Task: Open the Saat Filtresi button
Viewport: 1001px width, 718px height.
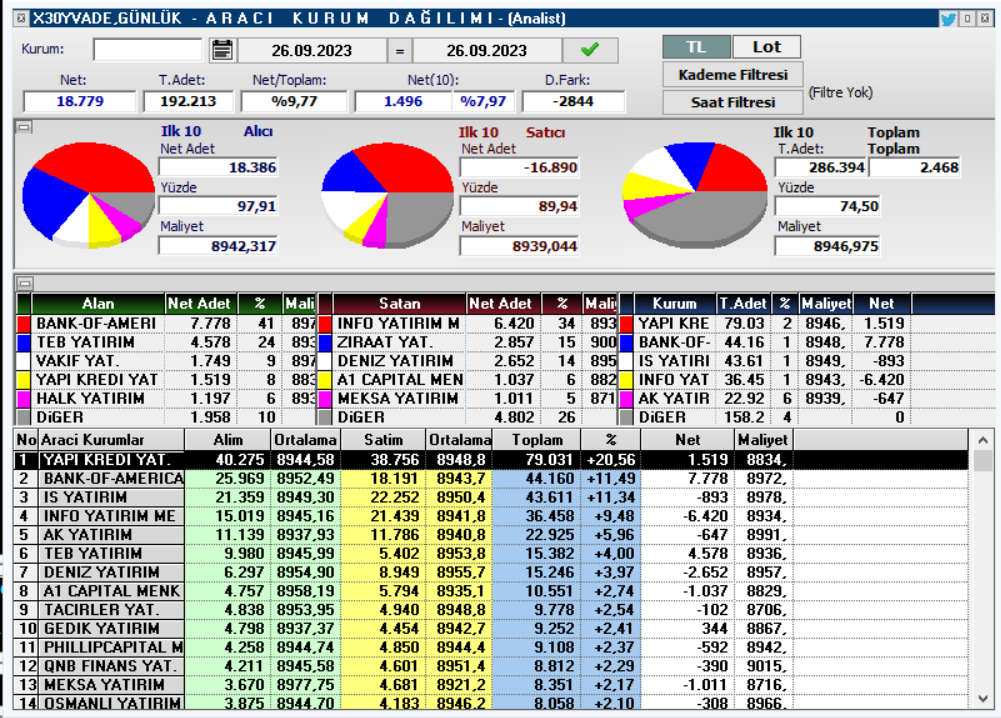Action: [733, 102]
